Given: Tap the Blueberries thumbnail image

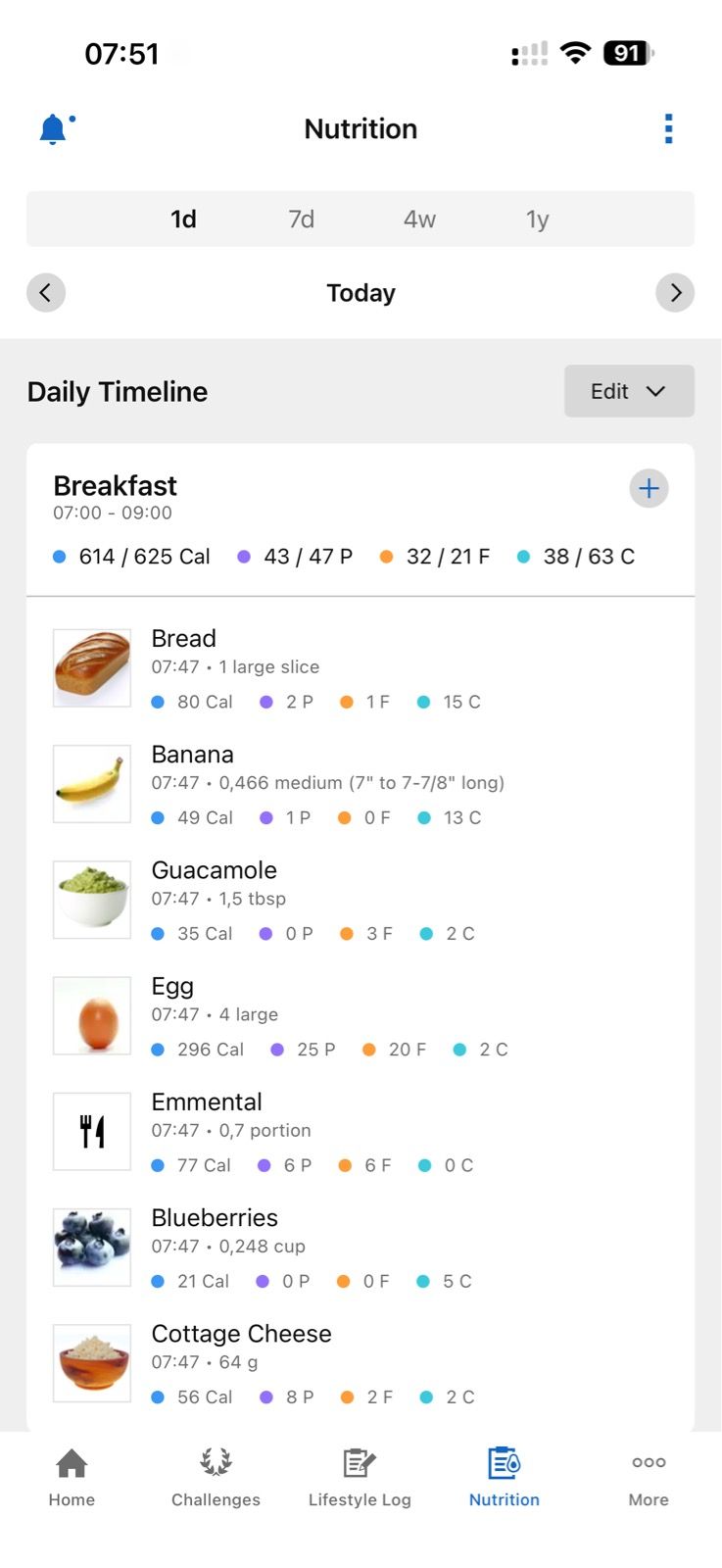Looking at the screenshot, I should click(92, 1247).
